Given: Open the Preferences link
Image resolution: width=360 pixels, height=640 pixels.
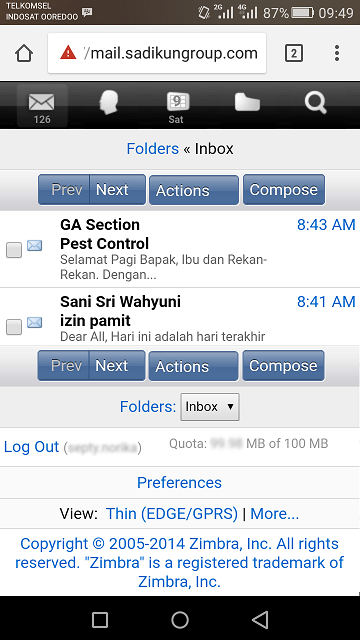Looking at the screenshot, I should (x=180, y=482).
